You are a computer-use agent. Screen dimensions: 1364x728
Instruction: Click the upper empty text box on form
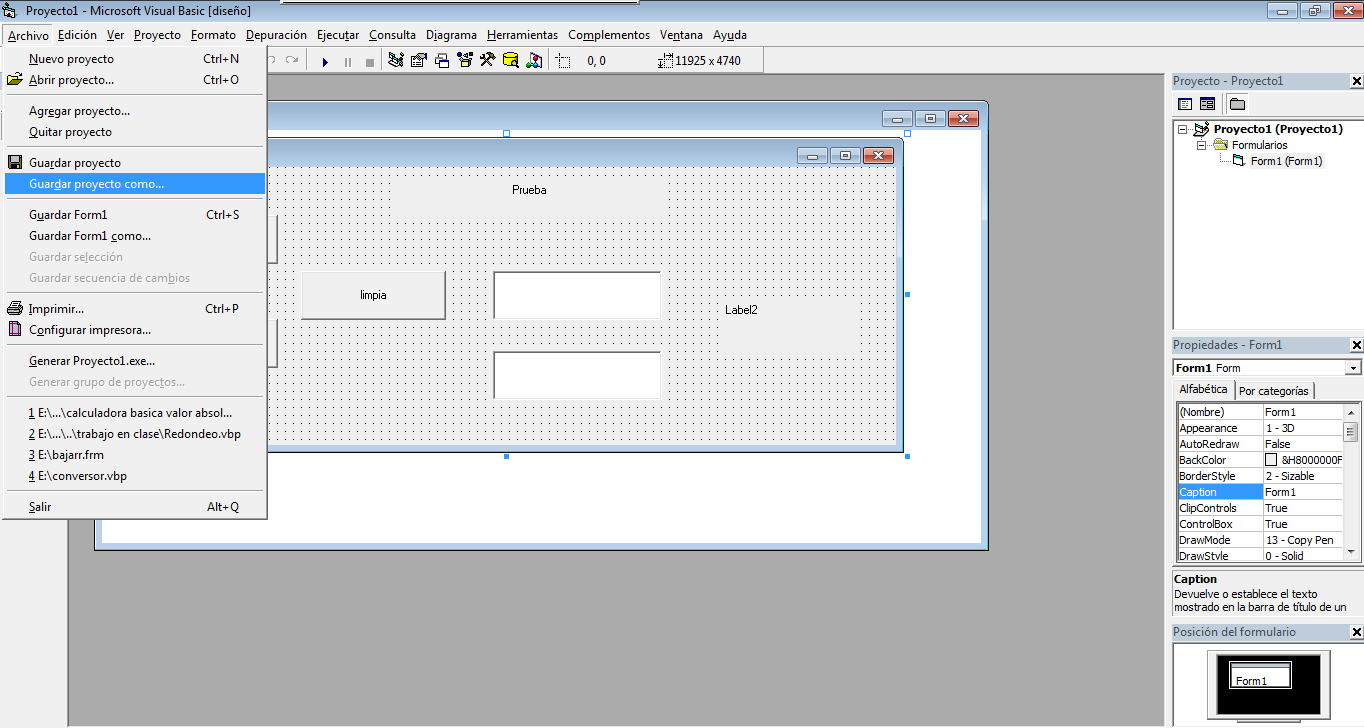pos(577,295)
